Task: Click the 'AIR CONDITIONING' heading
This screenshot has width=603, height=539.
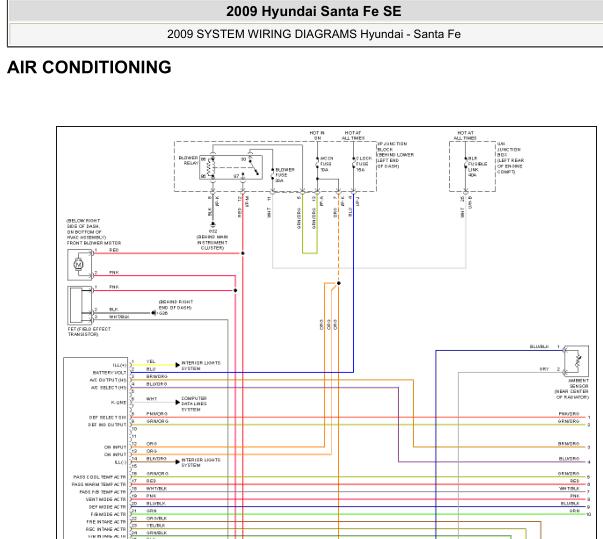Action: pyautogui.click(x=89, y=67)
